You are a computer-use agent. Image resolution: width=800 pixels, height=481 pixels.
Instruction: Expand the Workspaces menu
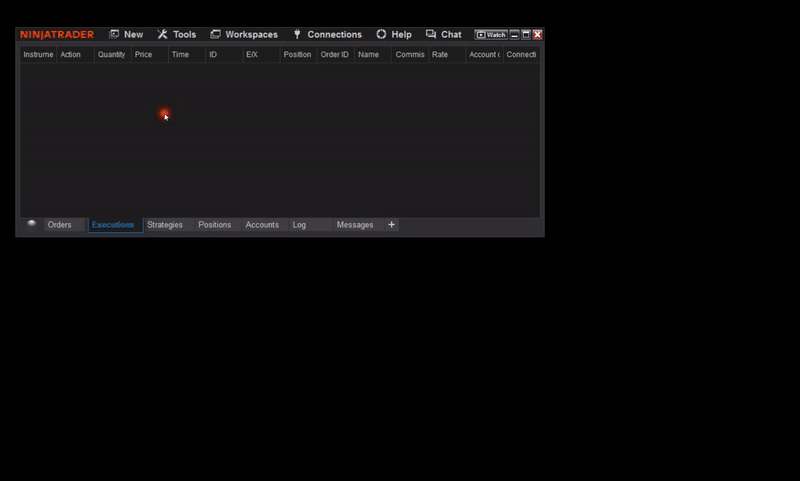[x=244, y=34]
